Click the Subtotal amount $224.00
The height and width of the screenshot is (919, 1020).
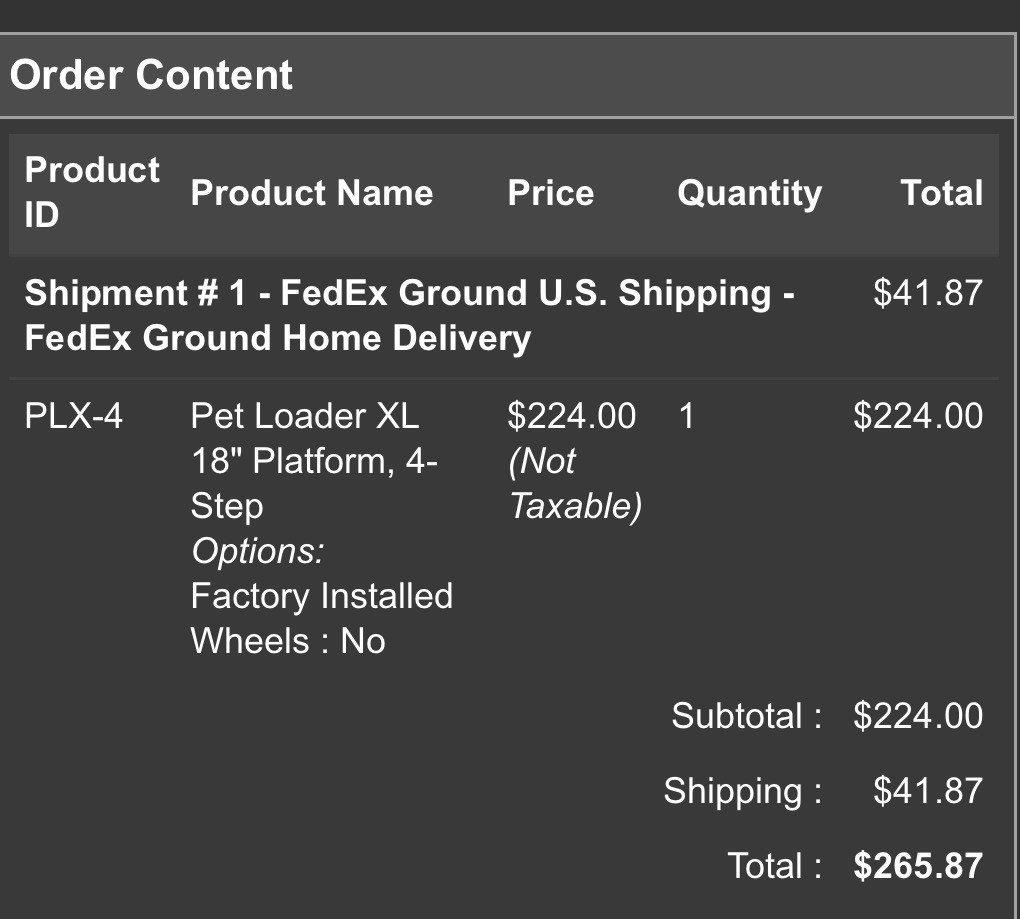tap(917, 716)
